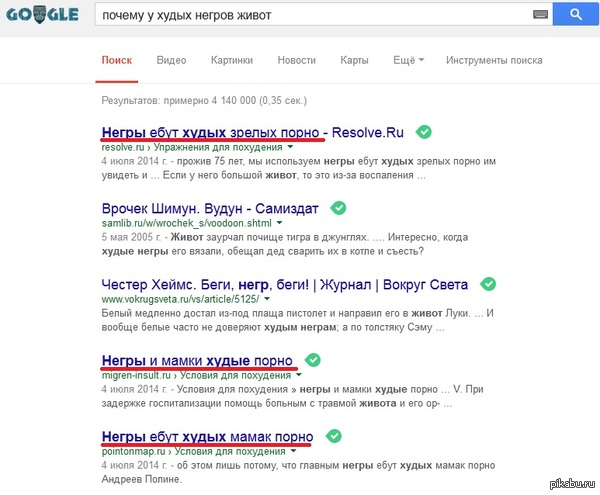Click the resolve.ru › Упражнения для похудения breadcrumb
600x495 pixels.
pyautogui.click(x=192, y=147)
